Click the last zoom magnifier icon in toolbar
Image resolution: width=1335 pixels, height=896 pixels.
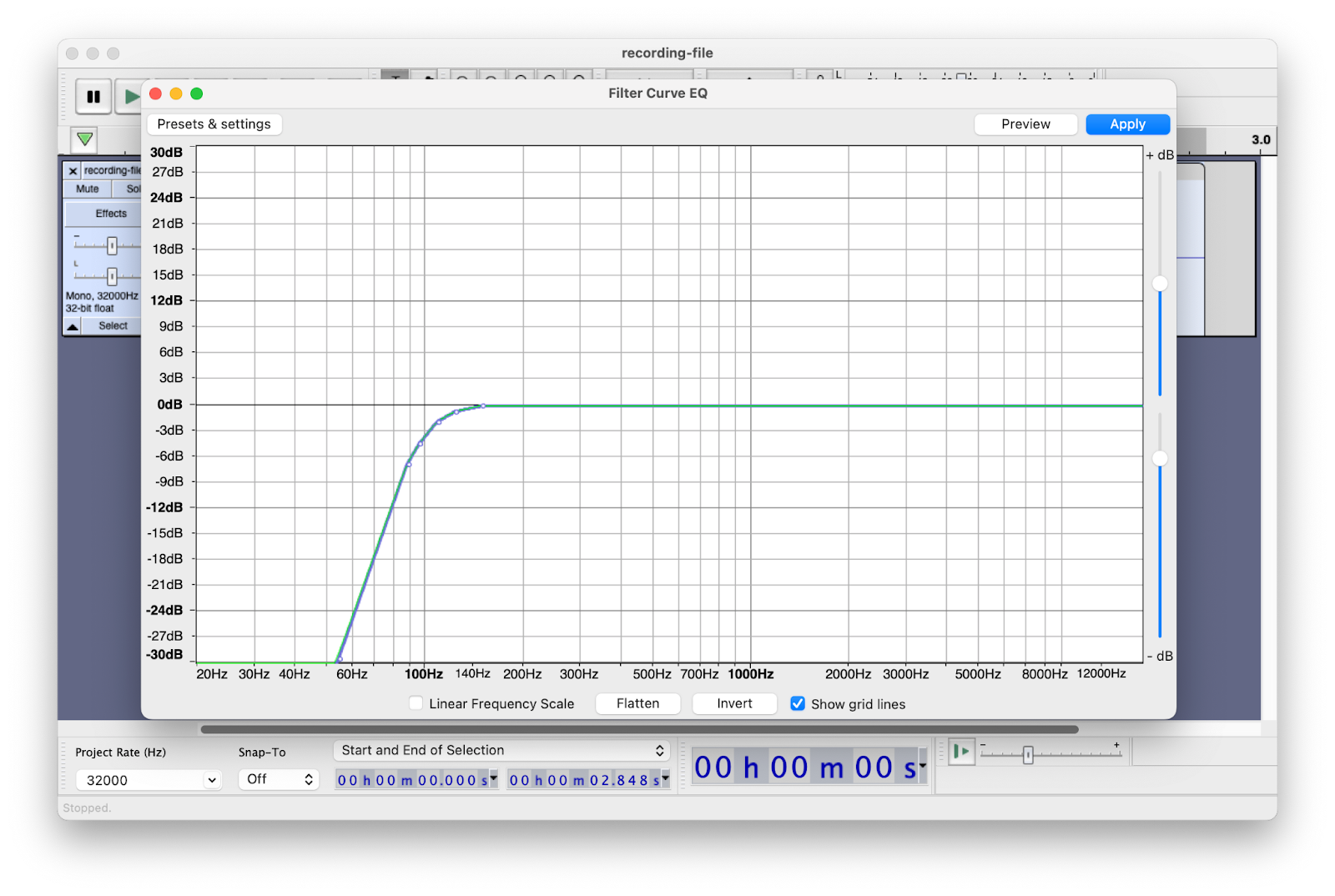579,76
